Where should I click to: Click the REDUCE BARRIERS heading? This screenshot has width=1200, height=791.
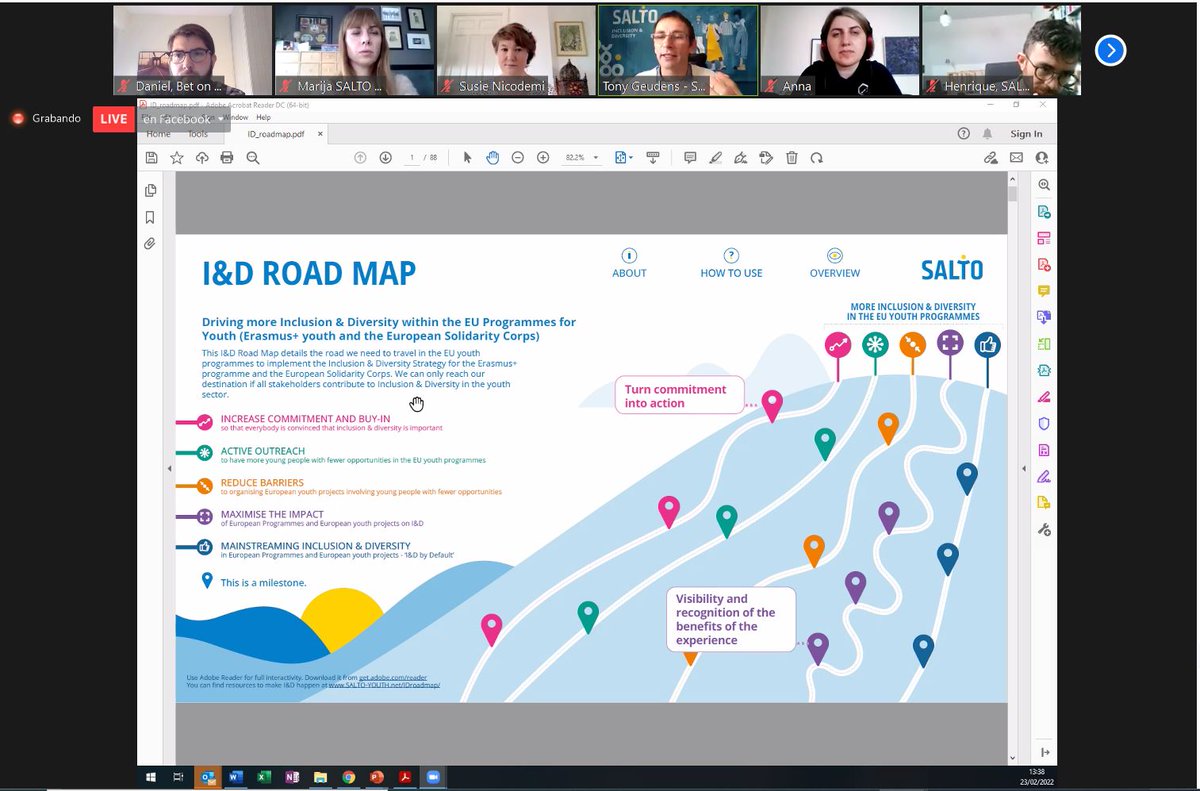click(262, 483)
